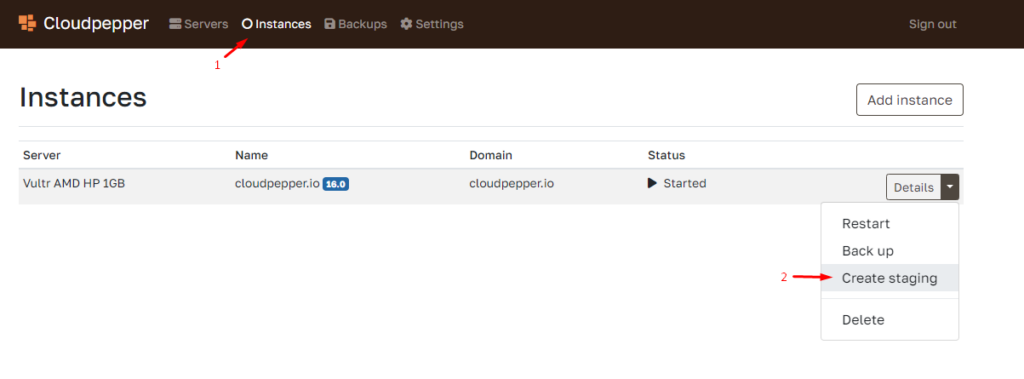
Task: Select the Create staging menu entry
Action: point(889,278)
